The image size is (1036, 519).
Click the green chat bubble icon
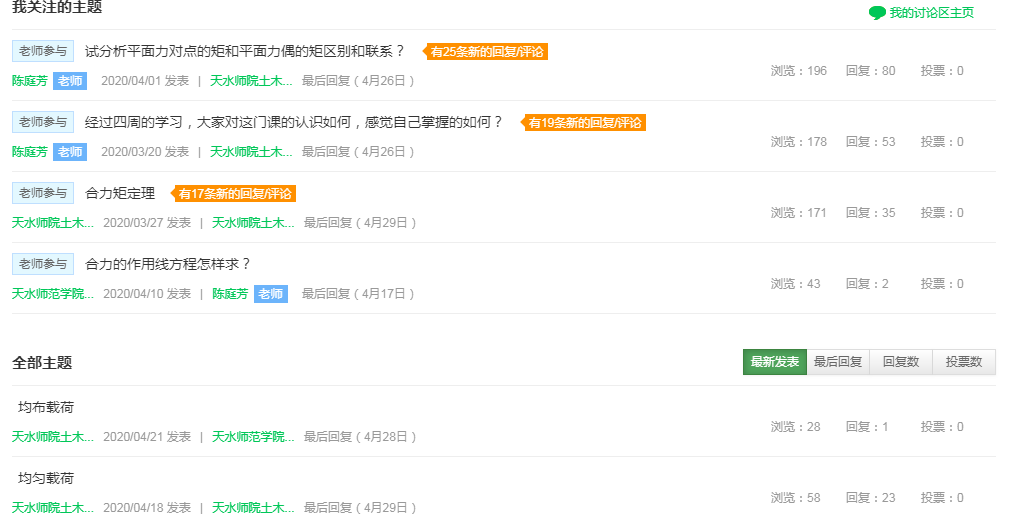[877, 13]
